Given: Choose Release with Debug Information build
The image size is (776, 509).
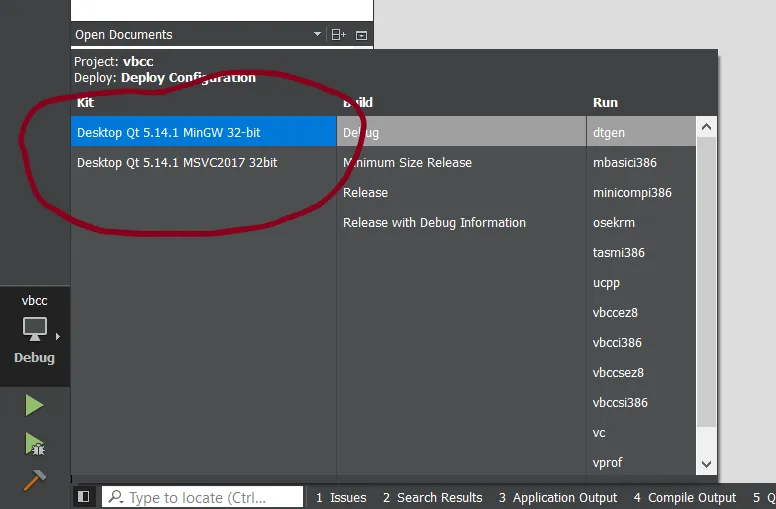Looking at the screenshot, I should [x=461, y=223].
